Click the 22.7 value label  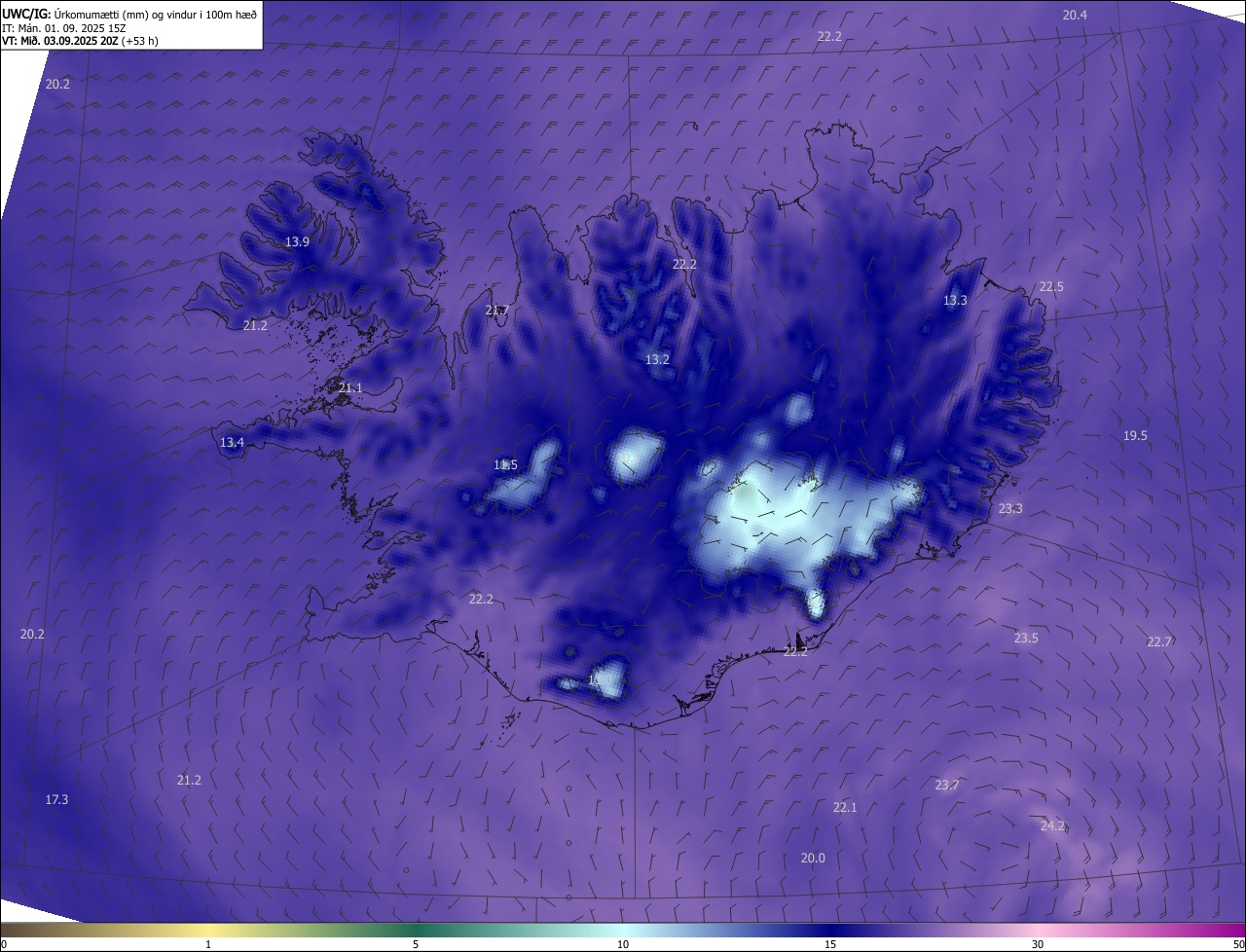pyautogui.click(x=1158, y=642)
